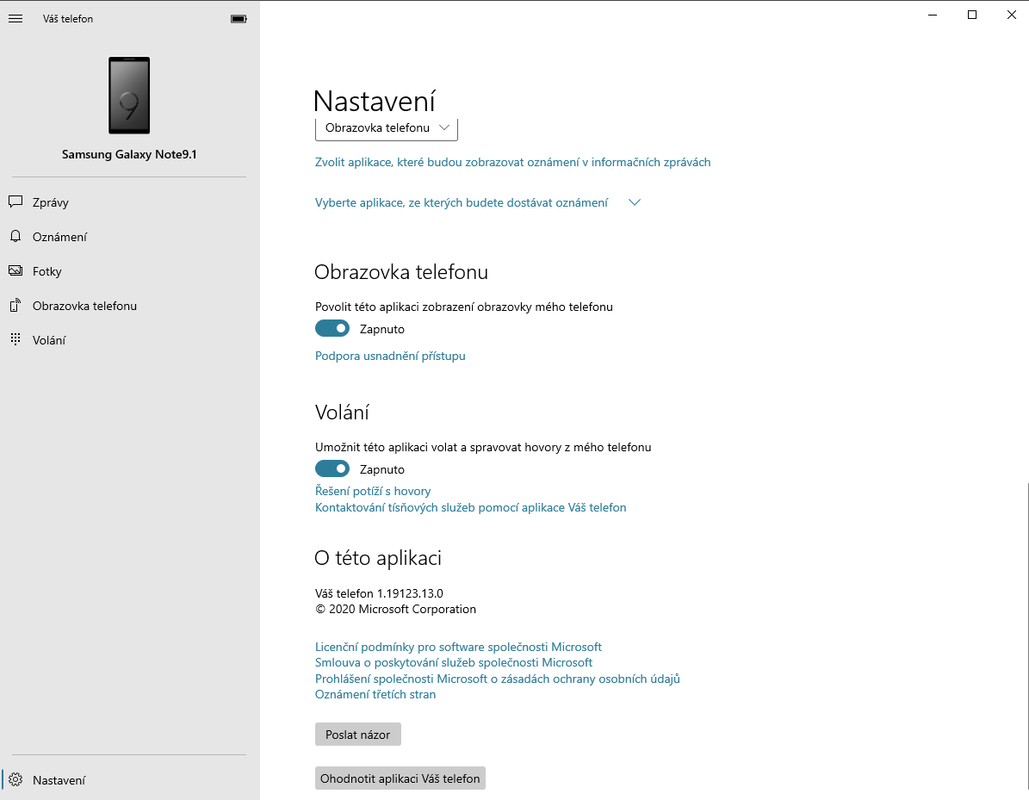The height and width of the screenshot is (800, 1029).
Task: Click the Nastavení page heading
Action: pos(374,101)
